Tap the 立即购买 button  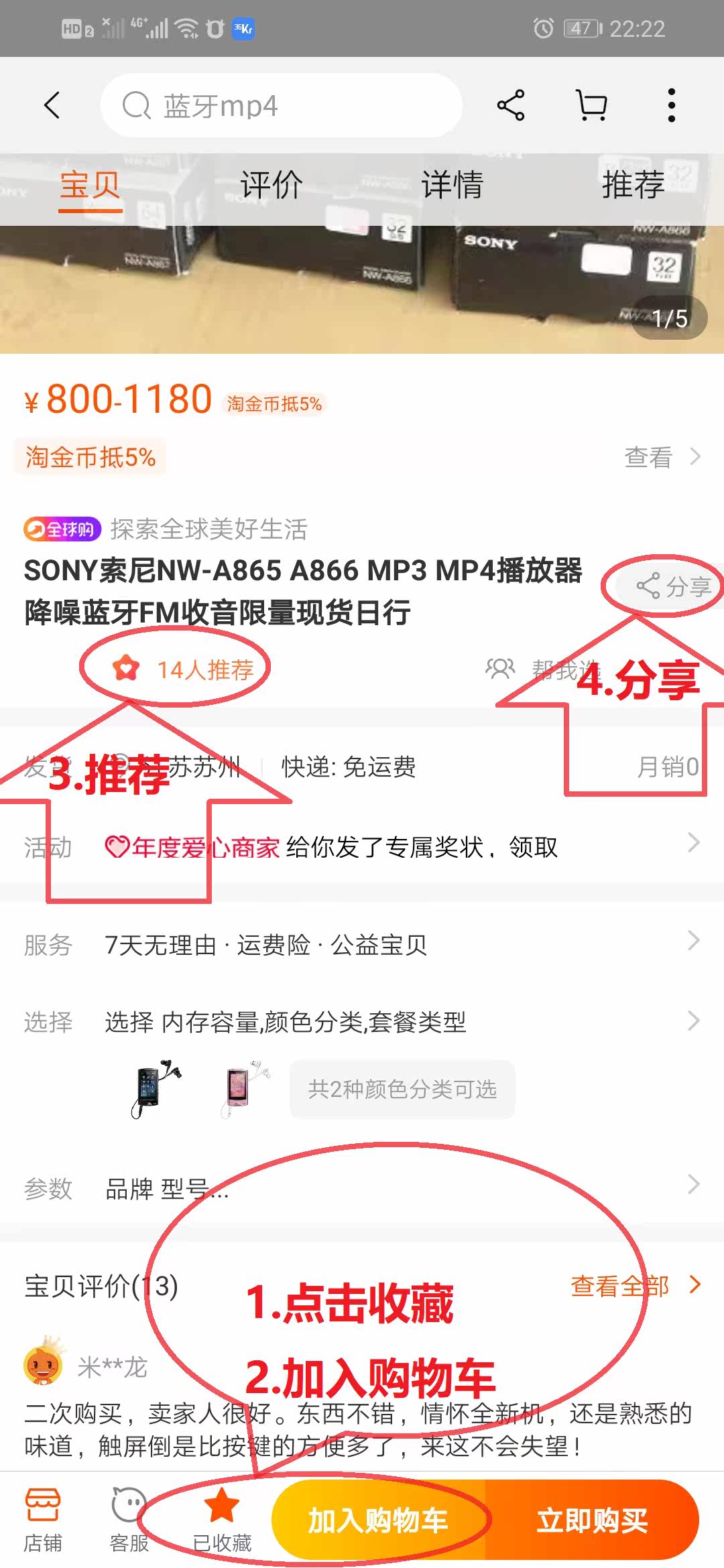(592, 1520)
